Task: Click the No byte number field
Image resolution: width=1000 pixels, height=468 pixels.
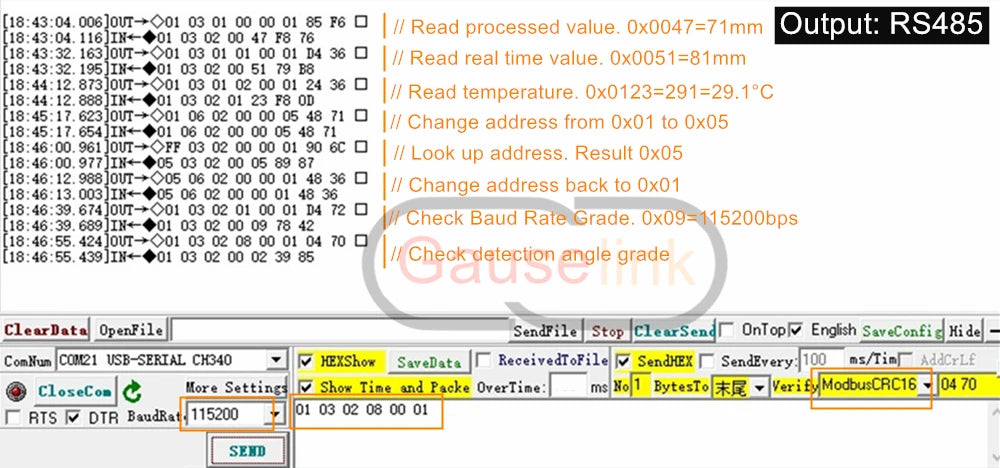Action: (x=640, y=386)
